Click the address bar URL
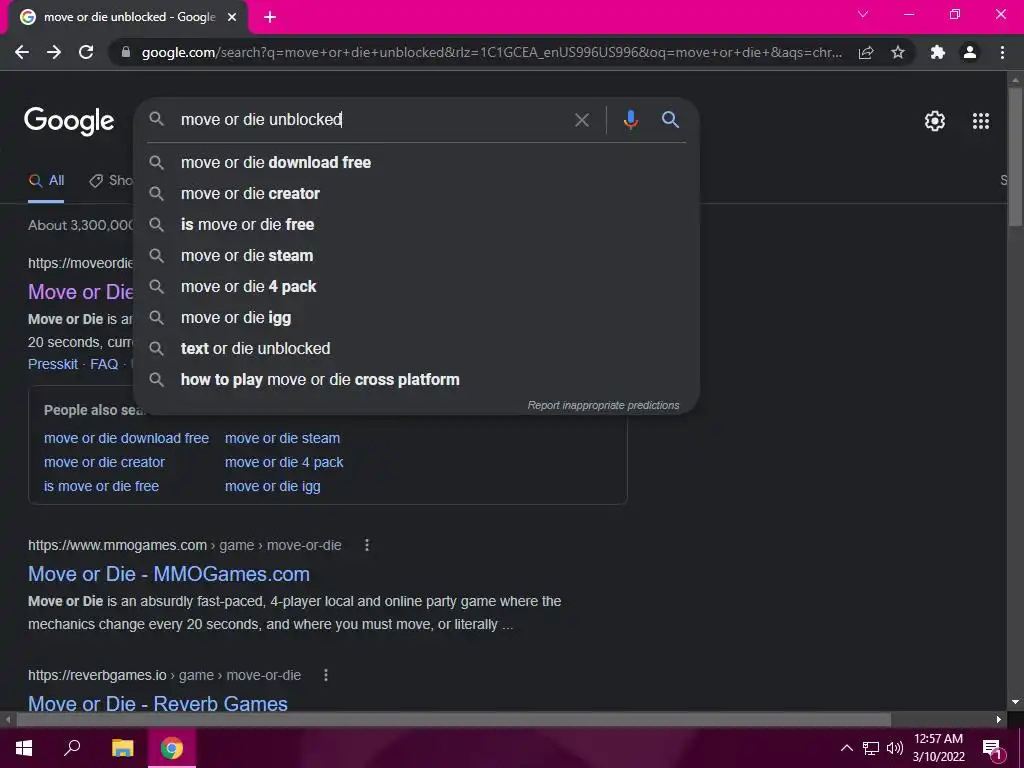Screen dimensions: 1024x768 click(x=491, y=52)
